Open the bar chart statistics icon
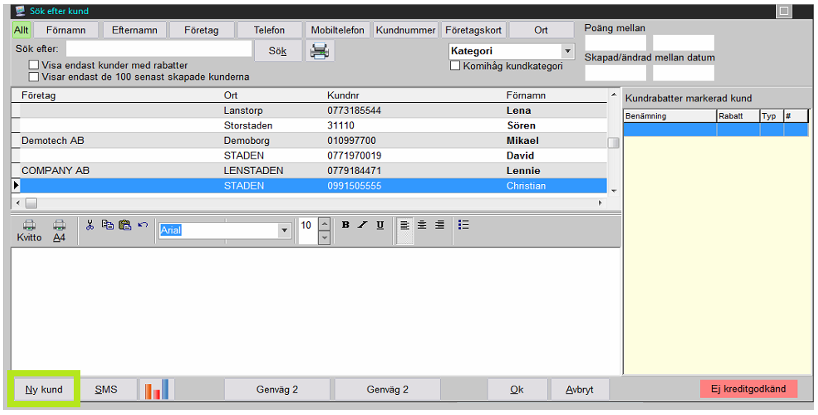The height and width of the screenshot is (415, 818). point(158,389)
